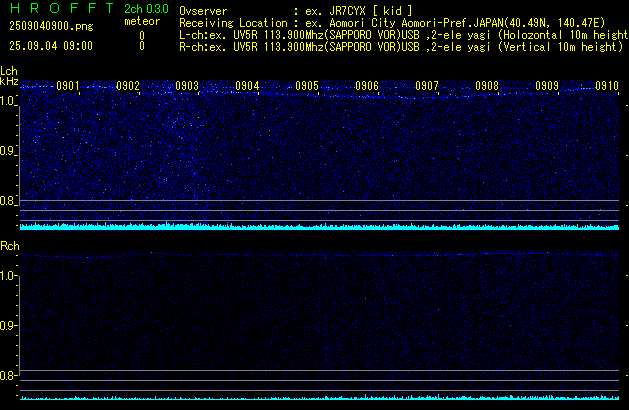Click the 0903 time marker
Viewport: 629px width, 410px height.
187,86
